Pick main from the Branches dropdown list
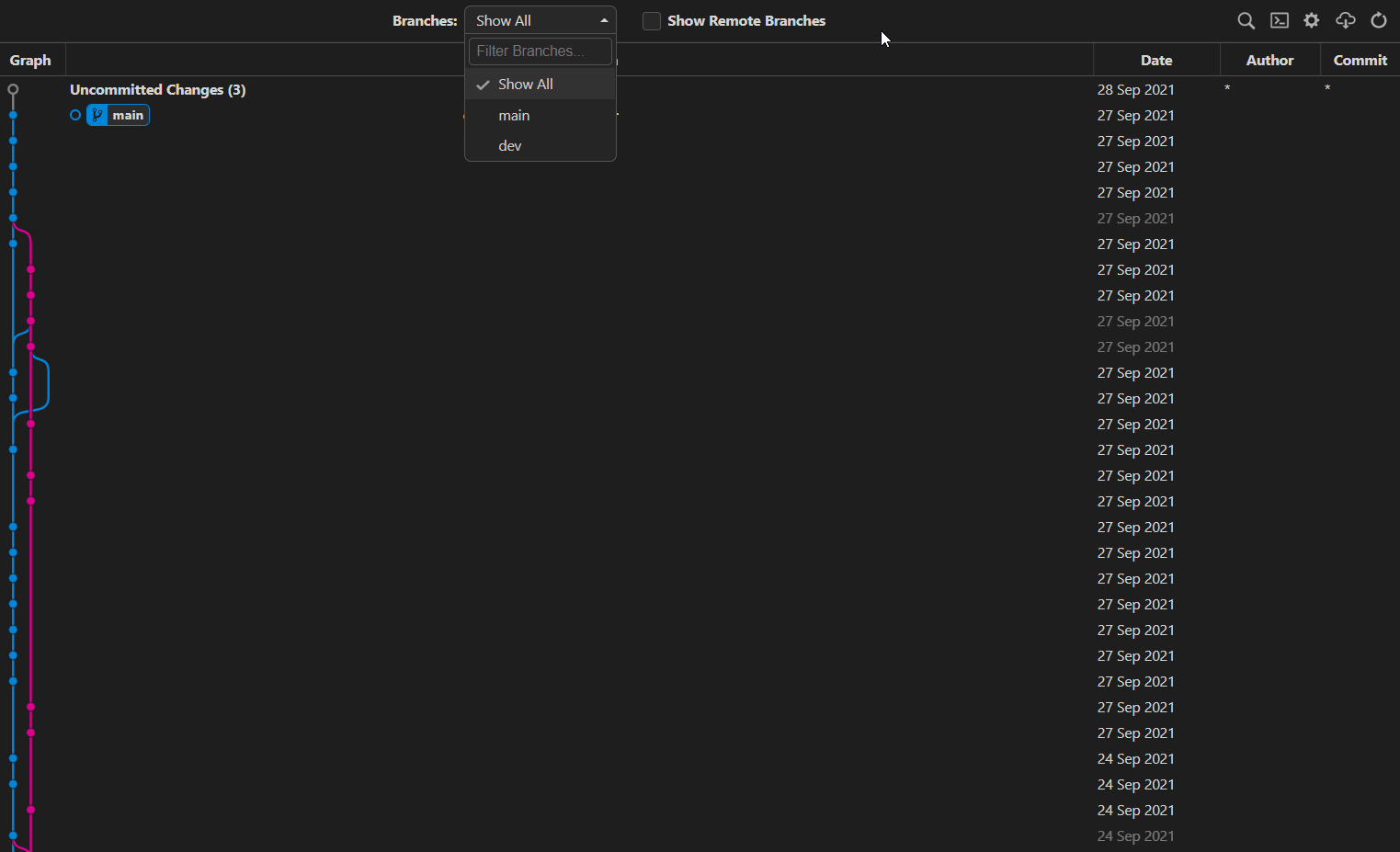1400x852 pixels. pyautogui.click(x=541, y=115)
